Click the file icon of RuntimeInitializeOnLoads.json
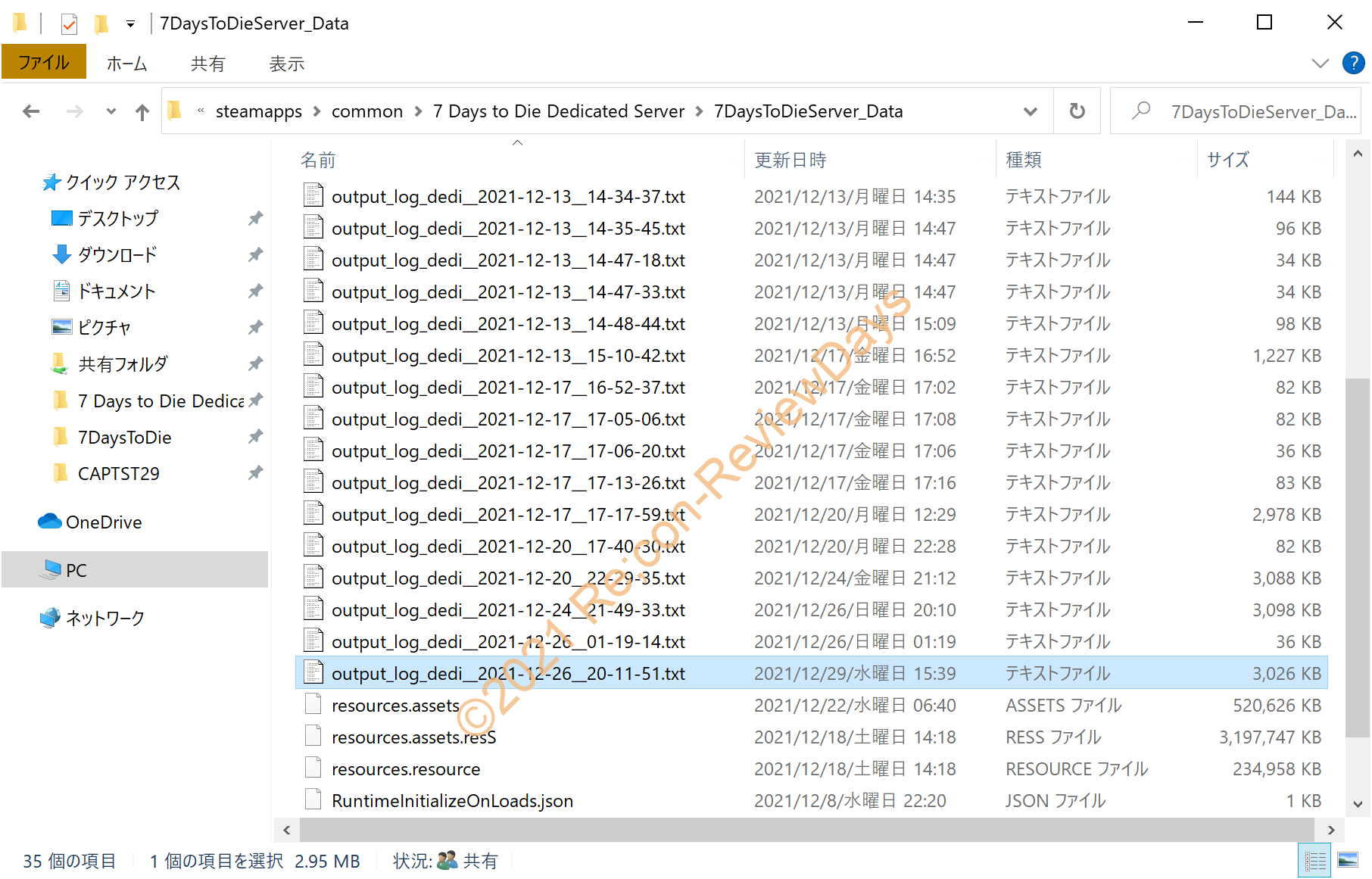The image size is (1372, 879). [x=313, y=800]
